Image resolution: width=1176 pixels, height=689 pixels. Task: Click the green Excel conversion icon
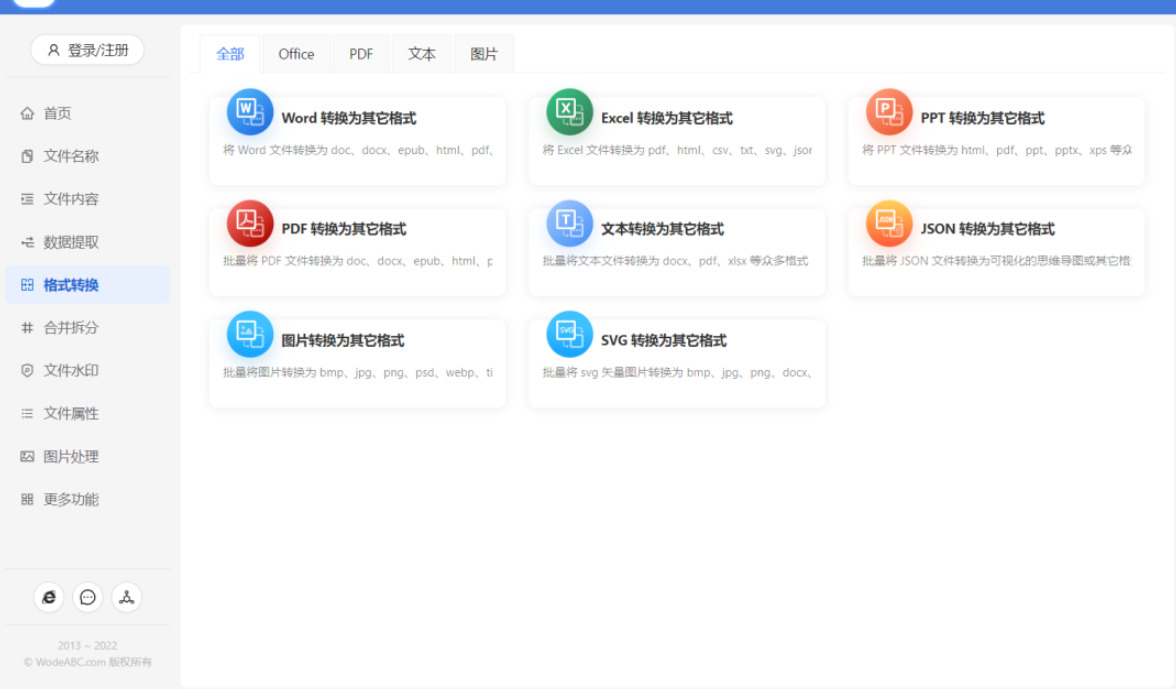click(569, 112)
